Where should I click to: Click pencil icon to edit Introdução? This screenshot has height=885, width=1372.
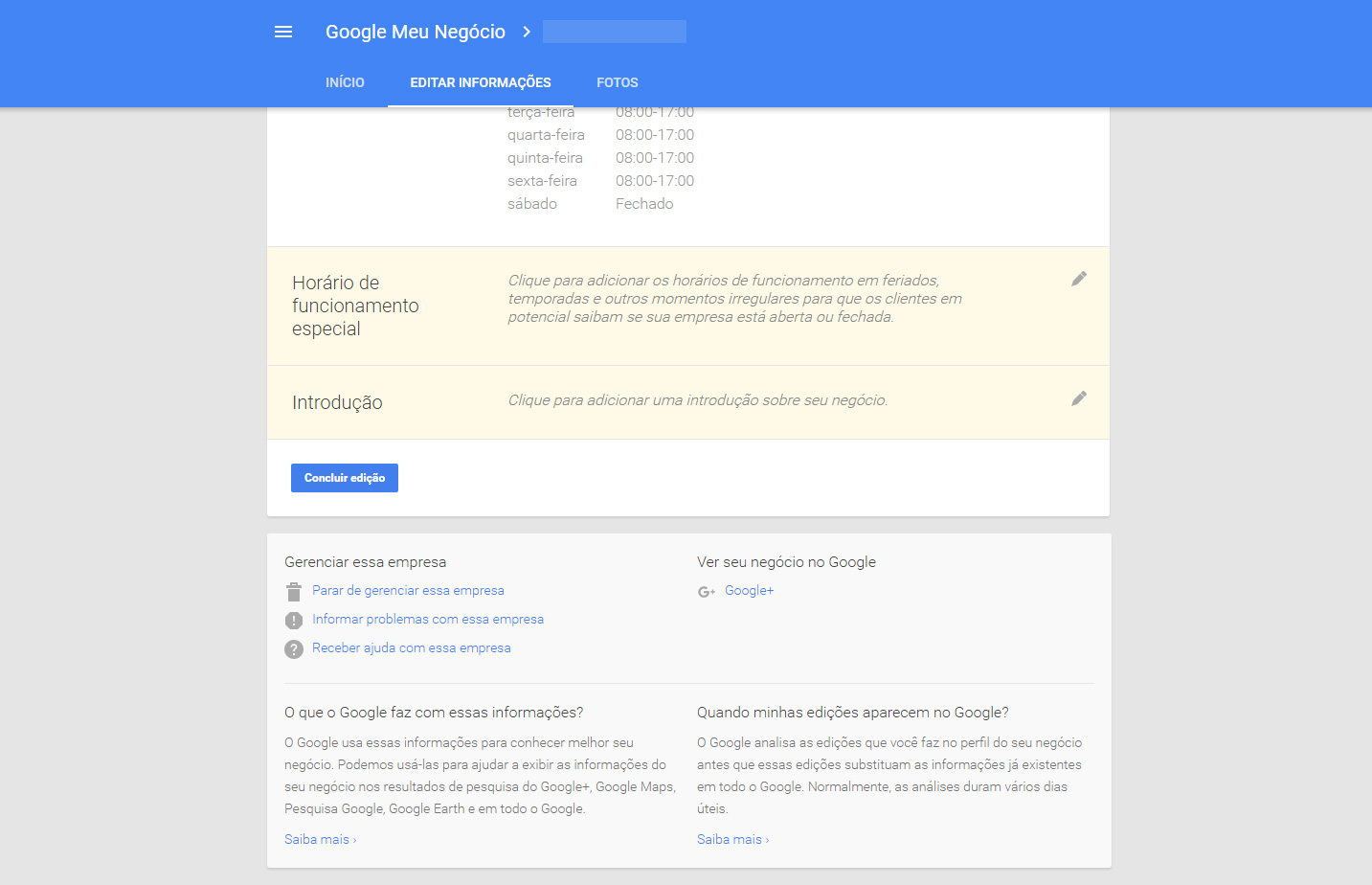[1079, 398]
